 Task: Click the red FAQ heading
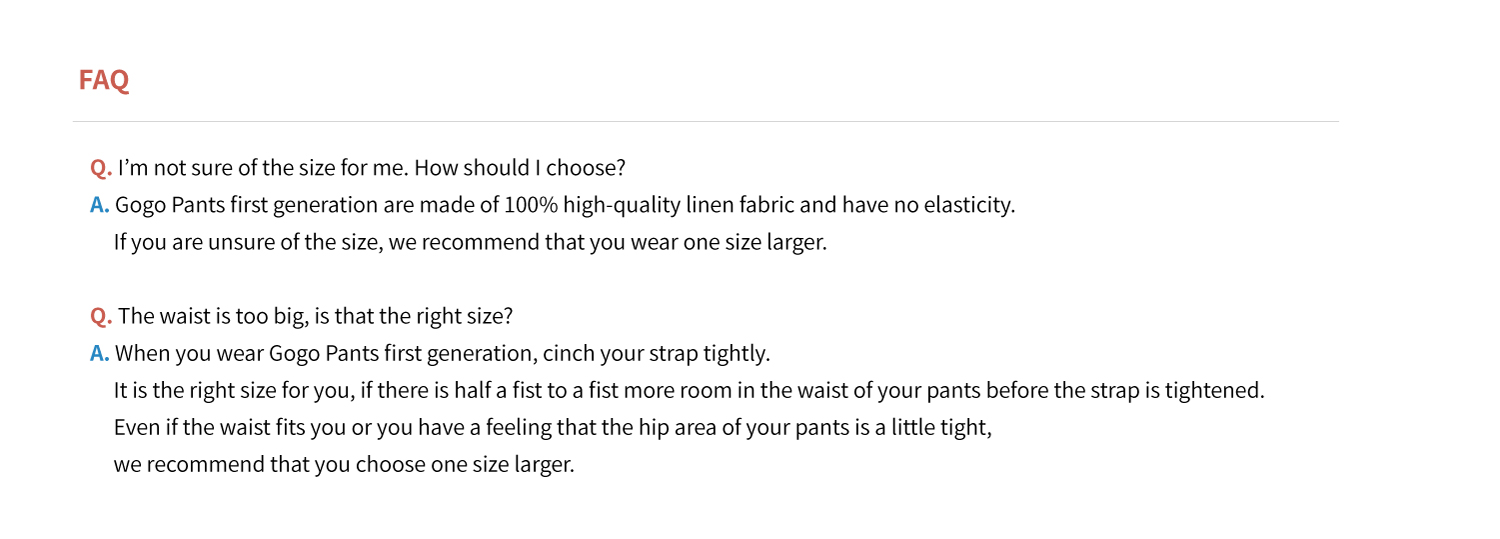(104, 80)
